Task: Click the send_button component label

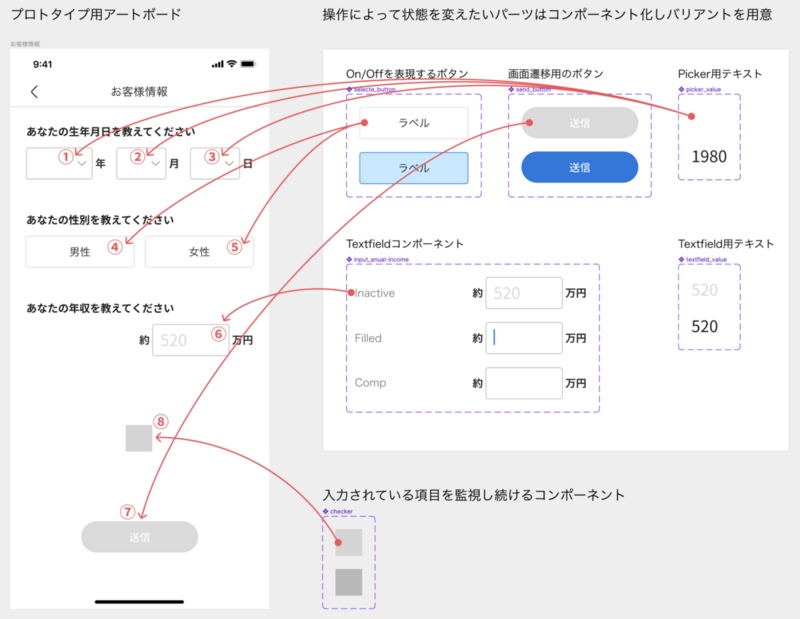Action: pos(530,89)
